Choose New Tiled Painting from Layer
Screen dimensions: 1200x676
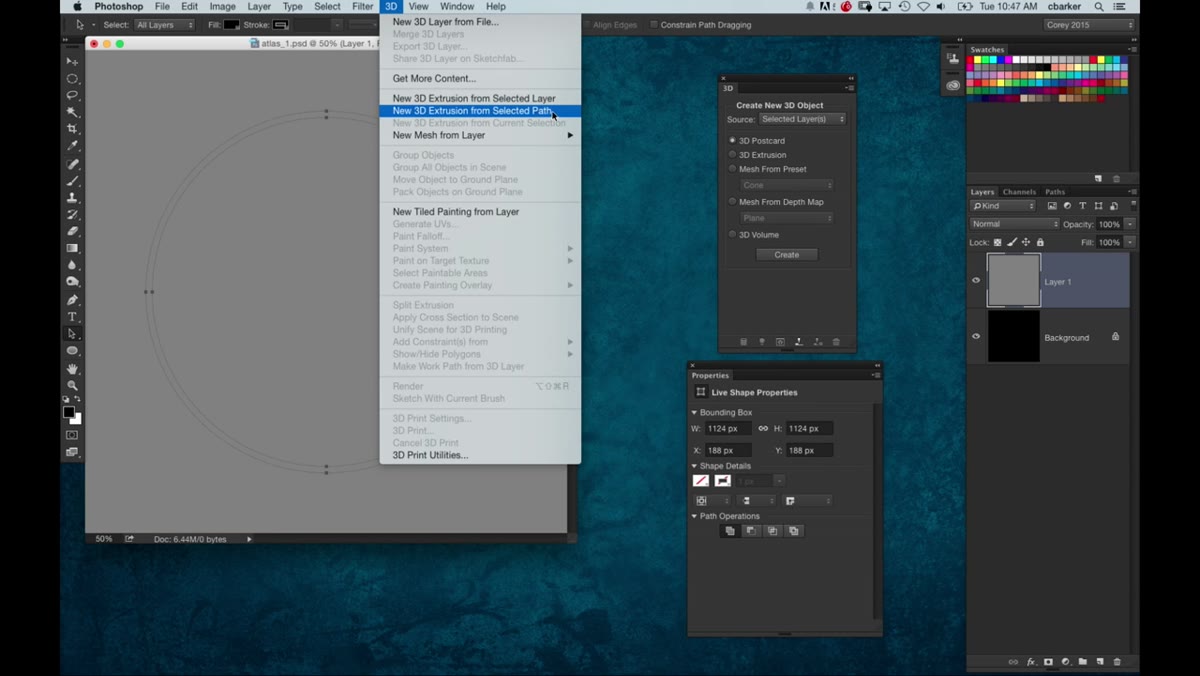click(480, 212)
